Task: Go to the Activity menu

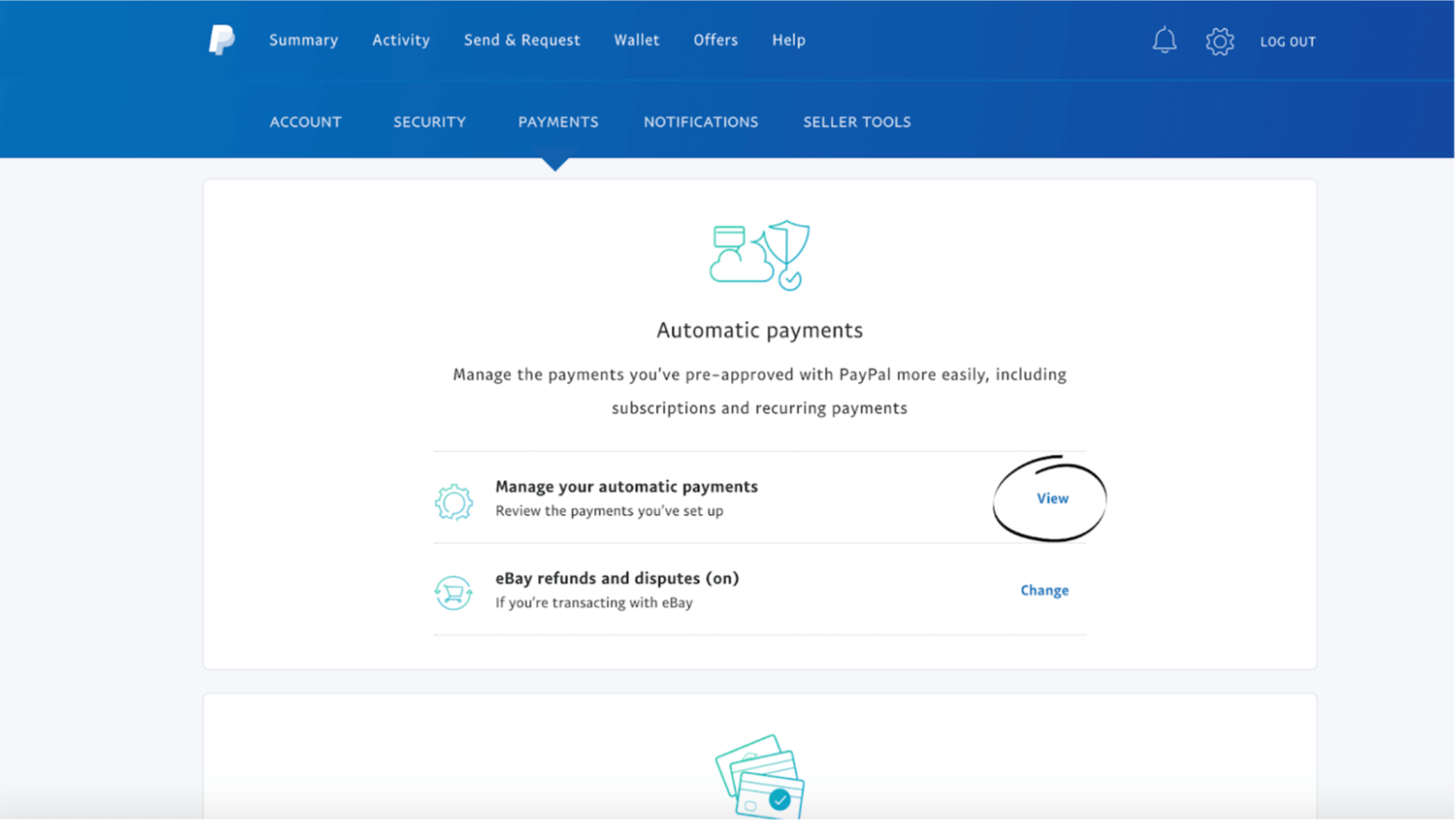Action: coord(400,39)
